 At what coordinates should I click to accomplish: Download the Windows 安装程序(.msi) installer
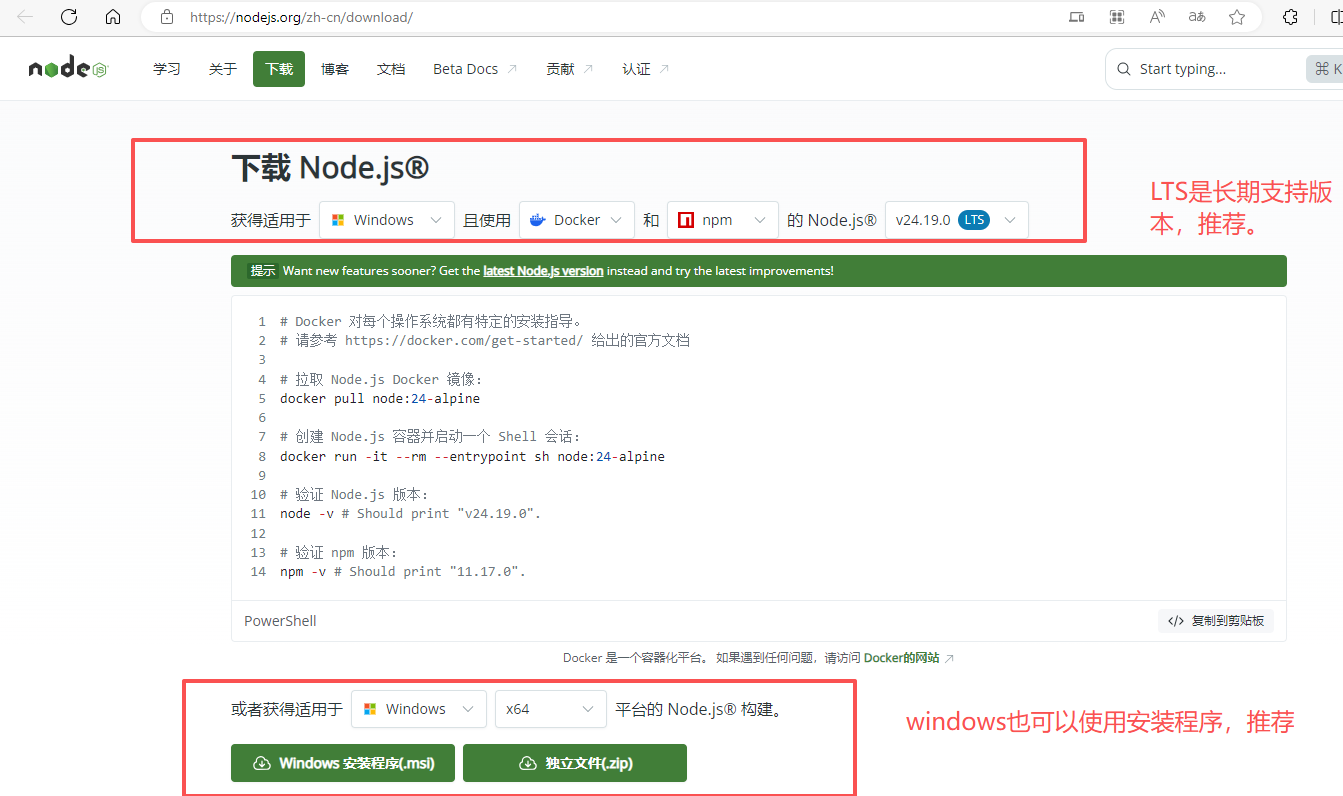click(345, 763)
